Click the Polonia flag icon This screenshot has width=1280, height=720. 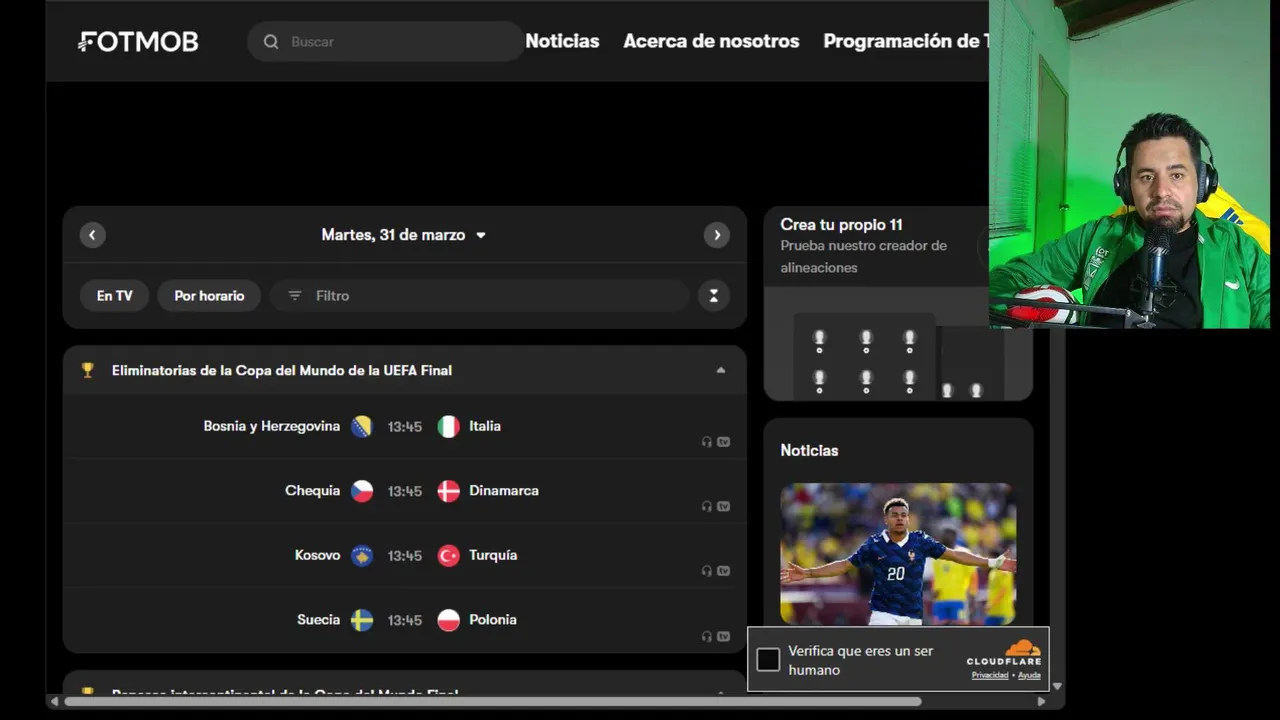[449, 620]
